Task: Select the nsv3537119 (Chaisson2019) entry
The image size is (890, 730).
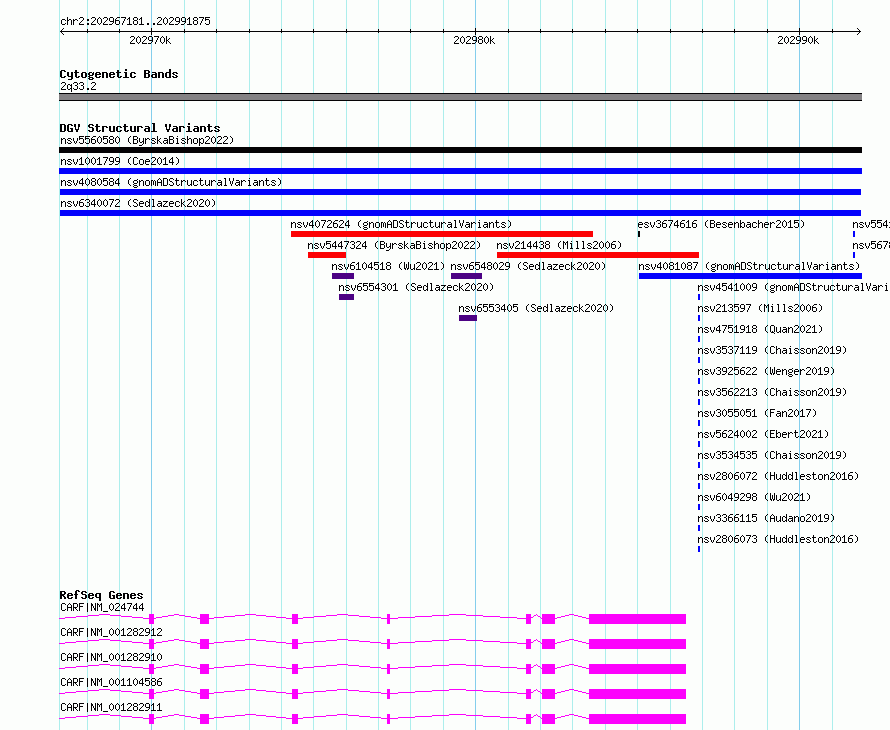Action: (772, 350)
